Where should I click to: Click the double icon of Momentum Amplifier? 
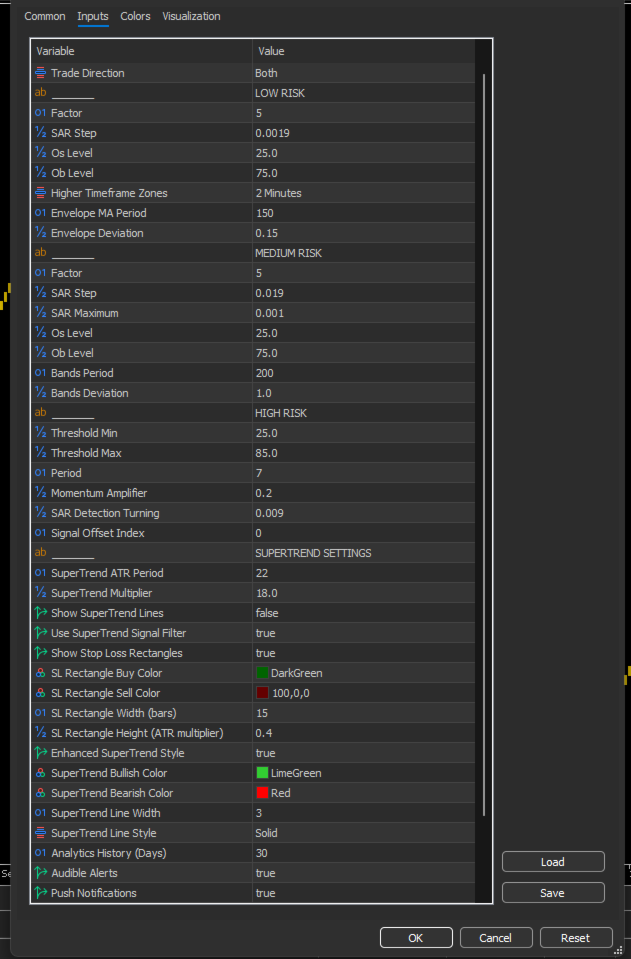[40, 493]
